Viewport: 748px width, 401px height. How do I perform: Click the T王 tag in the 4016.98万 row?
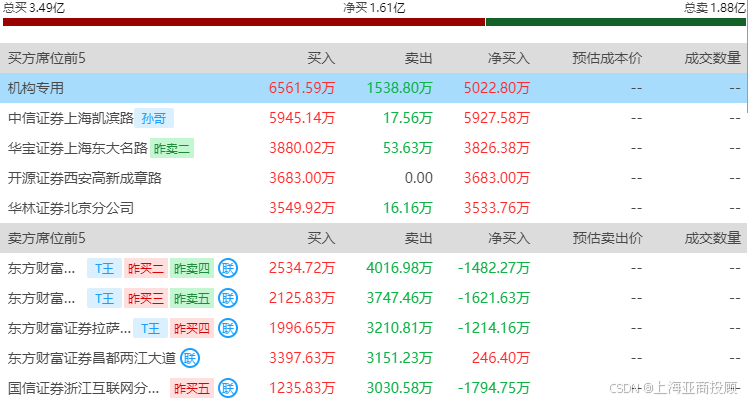(104, 268)
